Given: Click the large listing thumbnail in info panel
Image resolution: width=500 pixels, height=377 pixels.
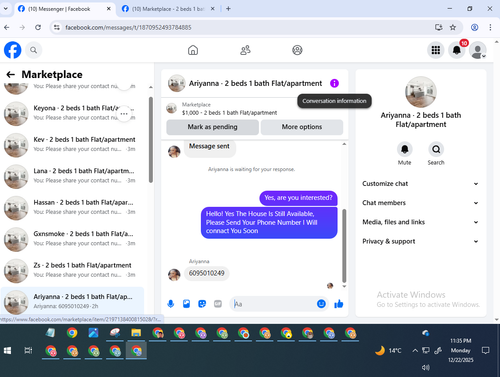Looking at the screenshot, I should pyautogui.click(x=421, y=92).
